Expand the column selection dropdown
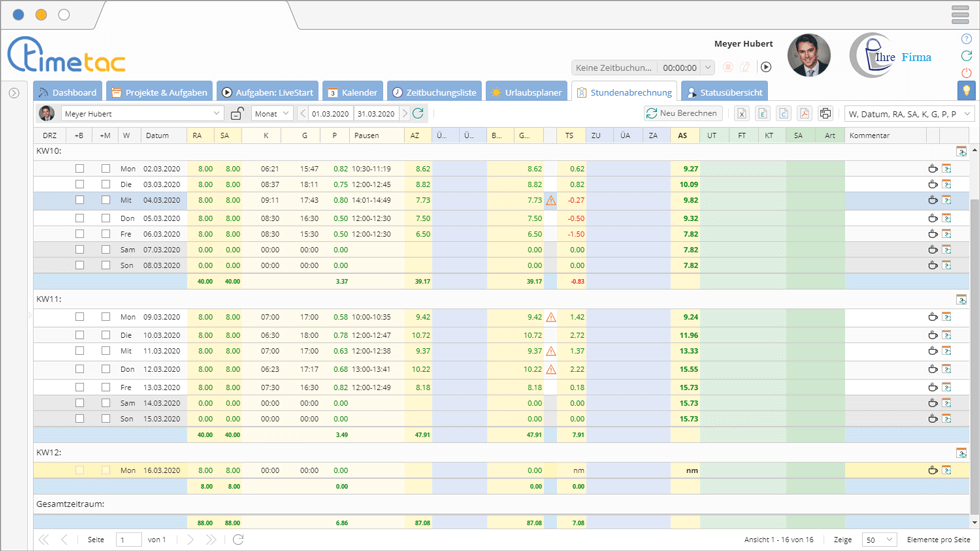 click(x=909, y=114)
